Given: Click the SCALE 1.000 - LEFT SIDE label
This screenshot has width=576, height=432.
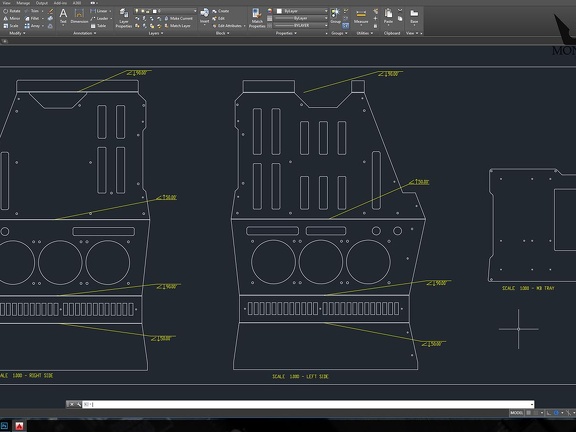Looking at the screenshot, I should click(x=300, y=377).
